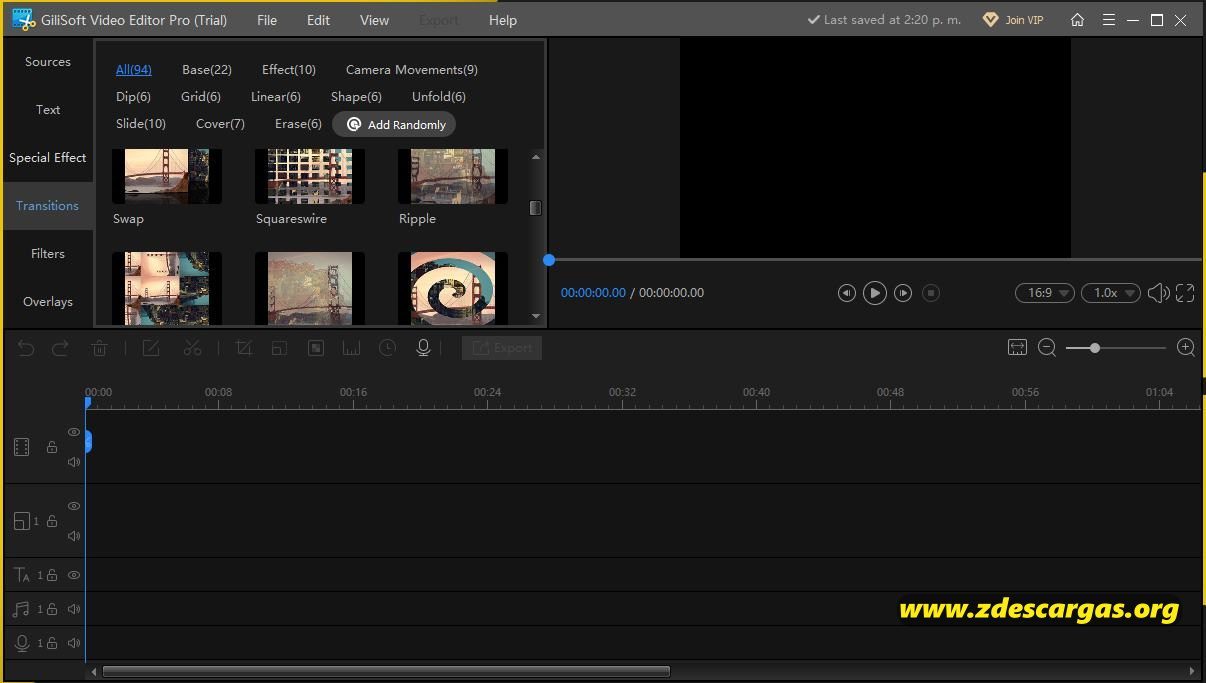Click the voice track microphone icon
This screenshot has height=683, width=1206.
click(x=22, y=643)
